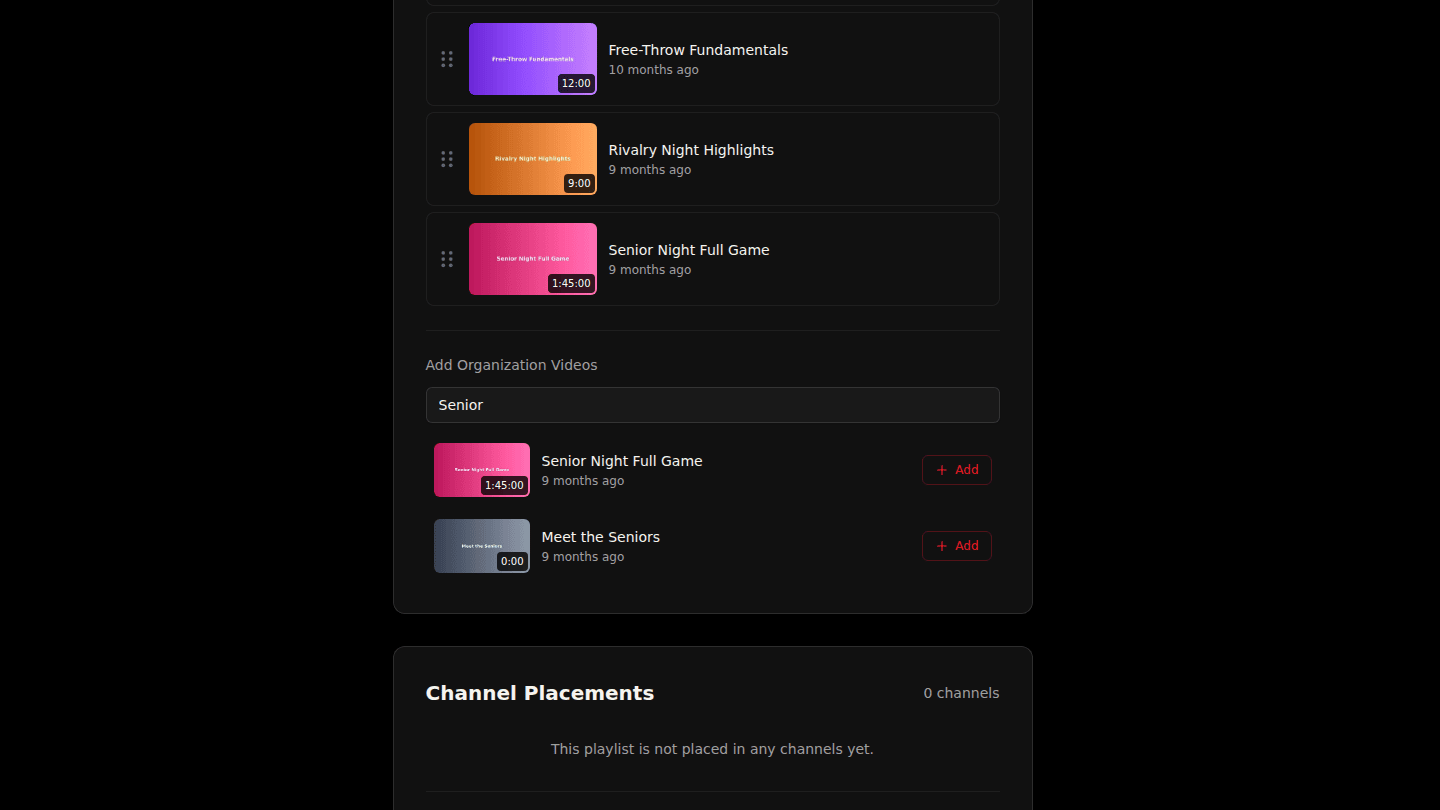Click the Meet the Seniors title
Screen dimensions: 1440x810
(601, 537)
